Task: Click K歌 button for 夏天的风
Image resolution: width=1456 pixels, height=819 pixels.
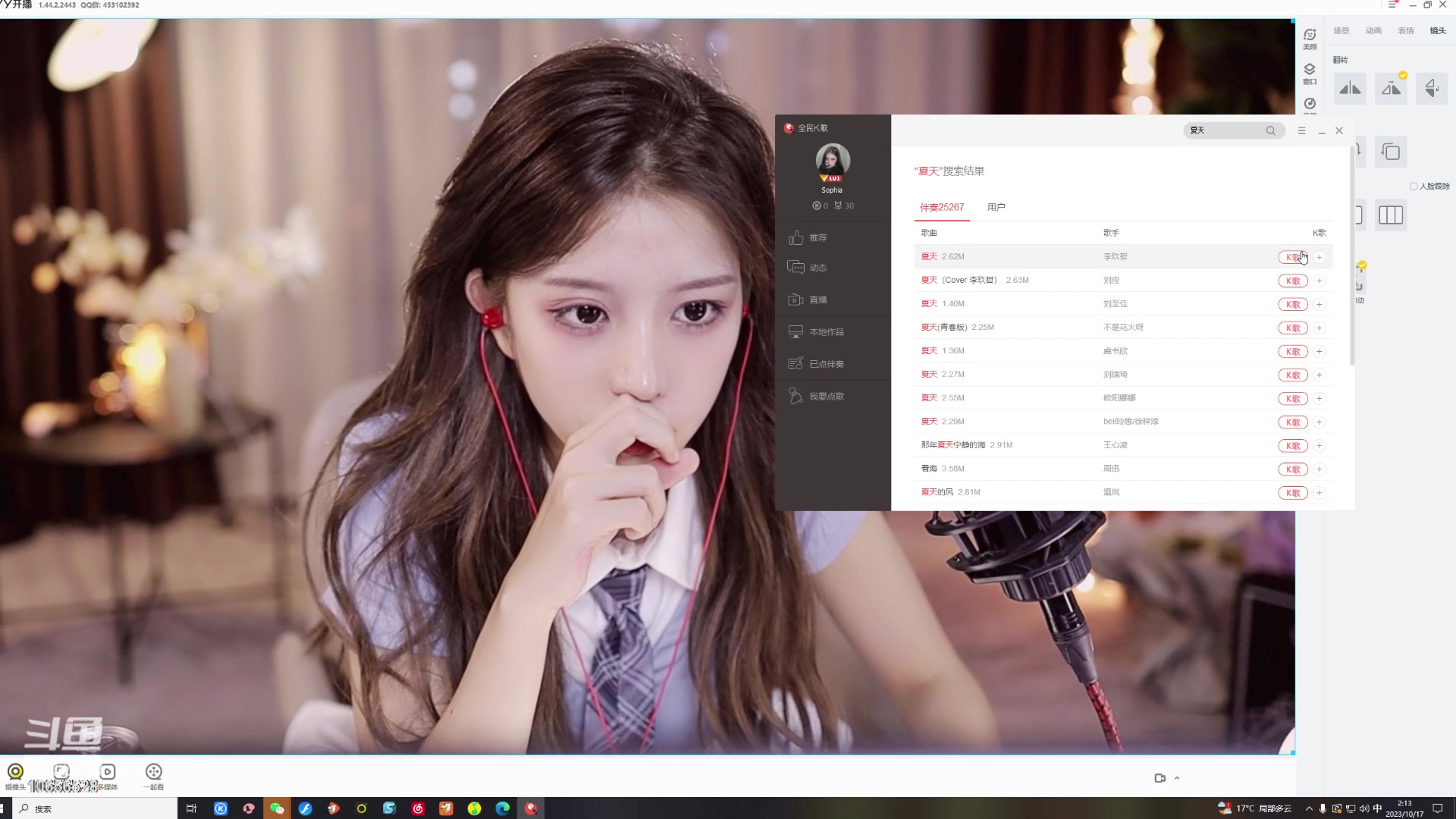Action: (x=1293, y=493)
